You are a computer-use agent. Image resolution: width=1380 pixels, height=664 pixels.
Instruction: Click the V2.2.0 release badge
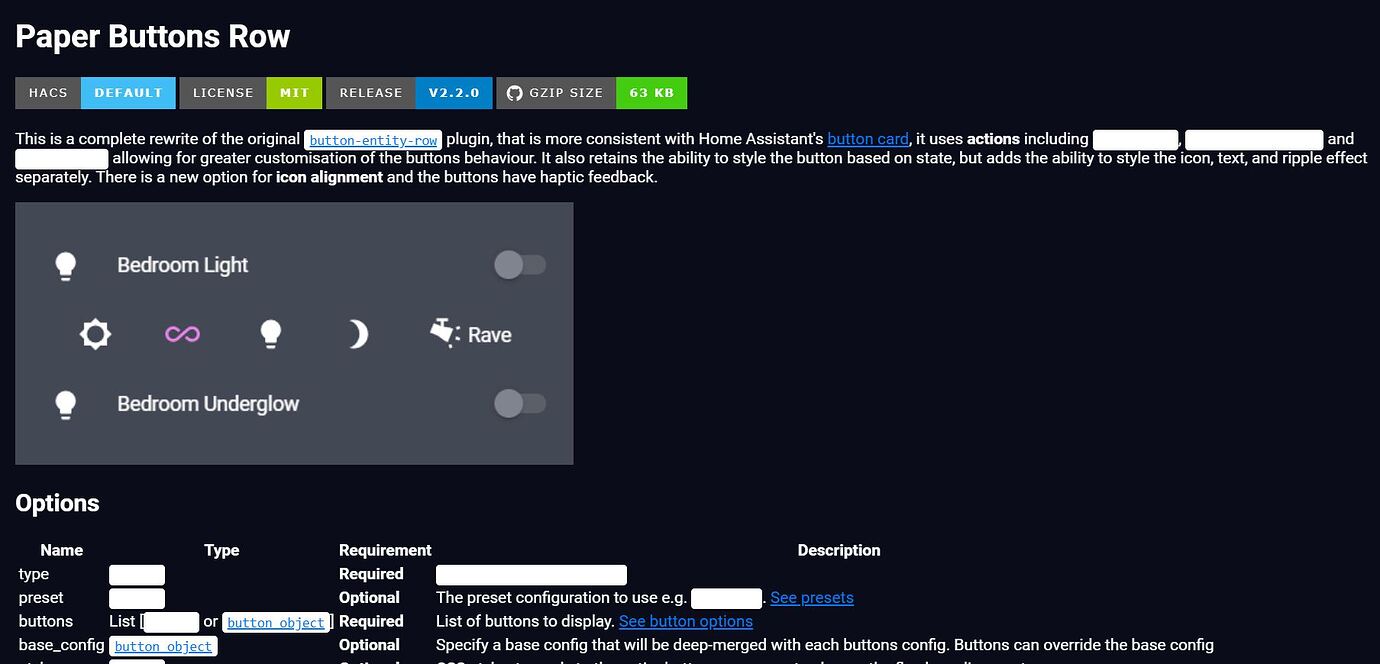453,92
